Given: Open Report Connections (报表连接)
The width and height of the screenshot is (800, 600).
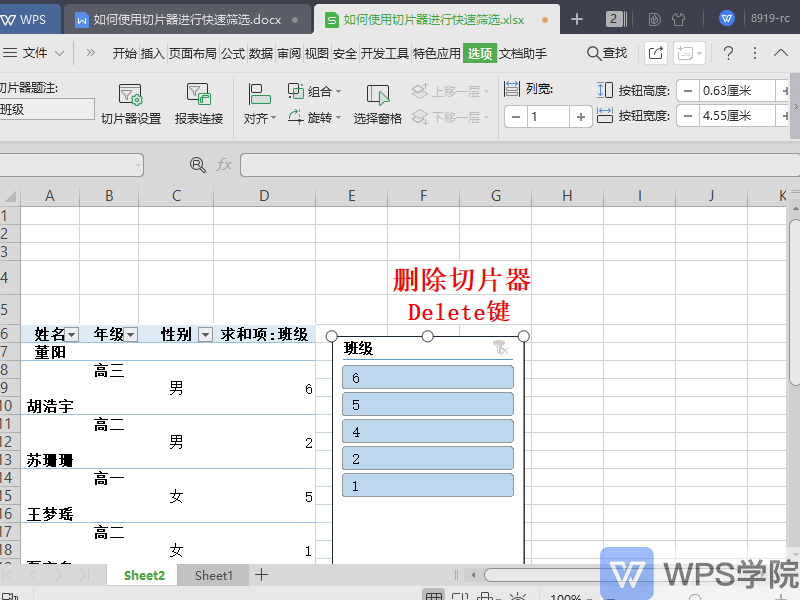Looking at the screenshot, I should click(199, 105).
